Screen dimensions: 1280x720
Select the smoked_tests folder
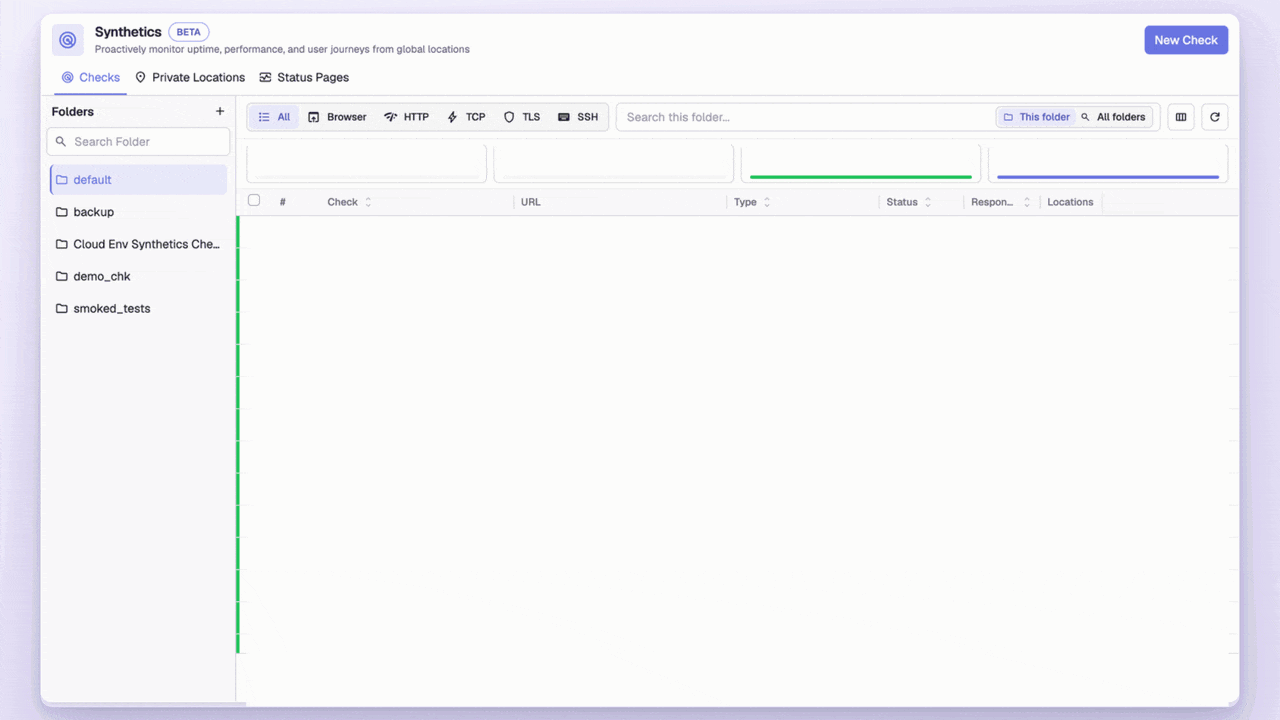coord(138,308)
